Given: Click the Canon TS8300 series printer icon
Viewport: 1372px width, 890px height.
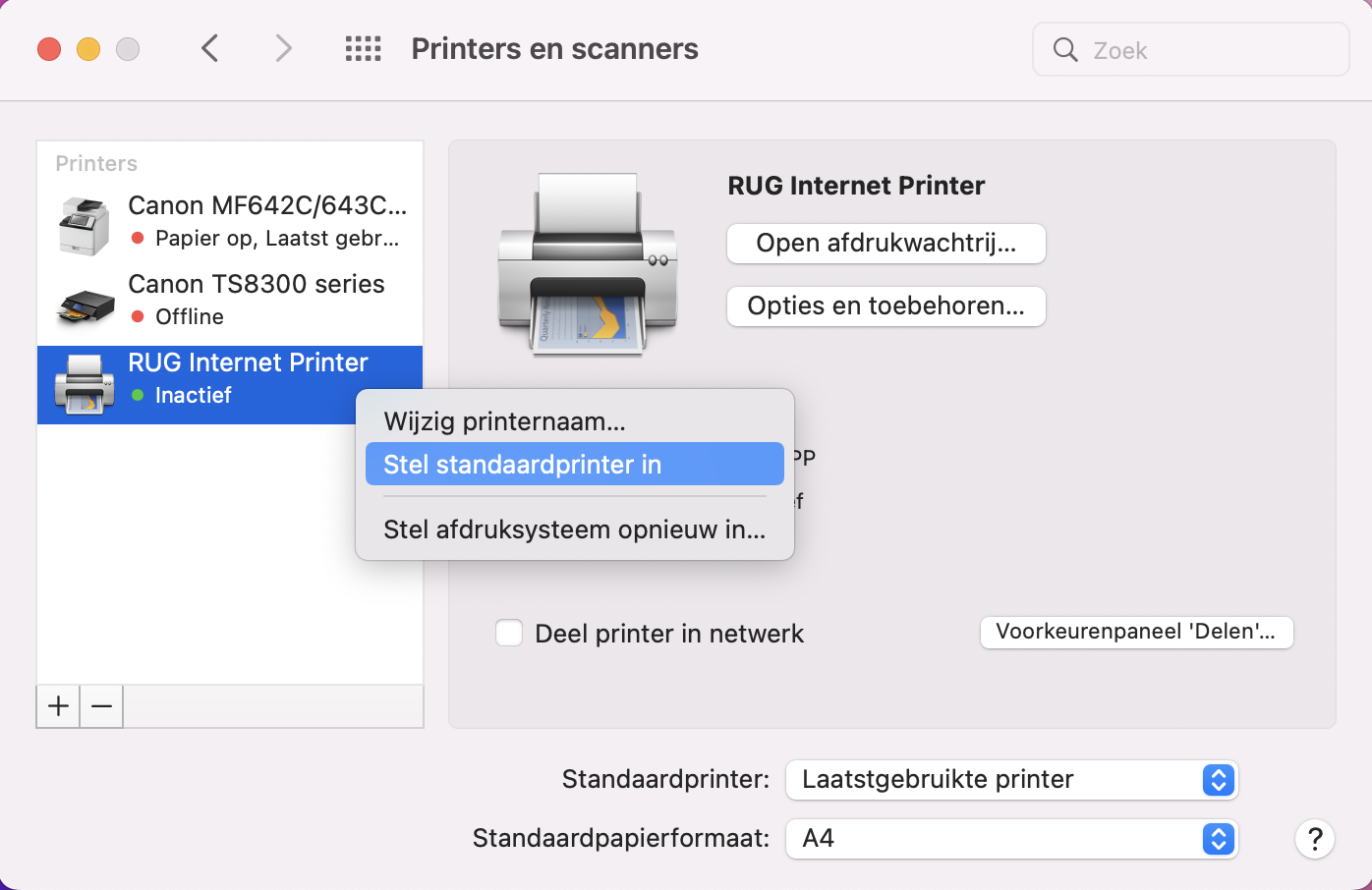Looking at the screenshot, I should [84, 303].
